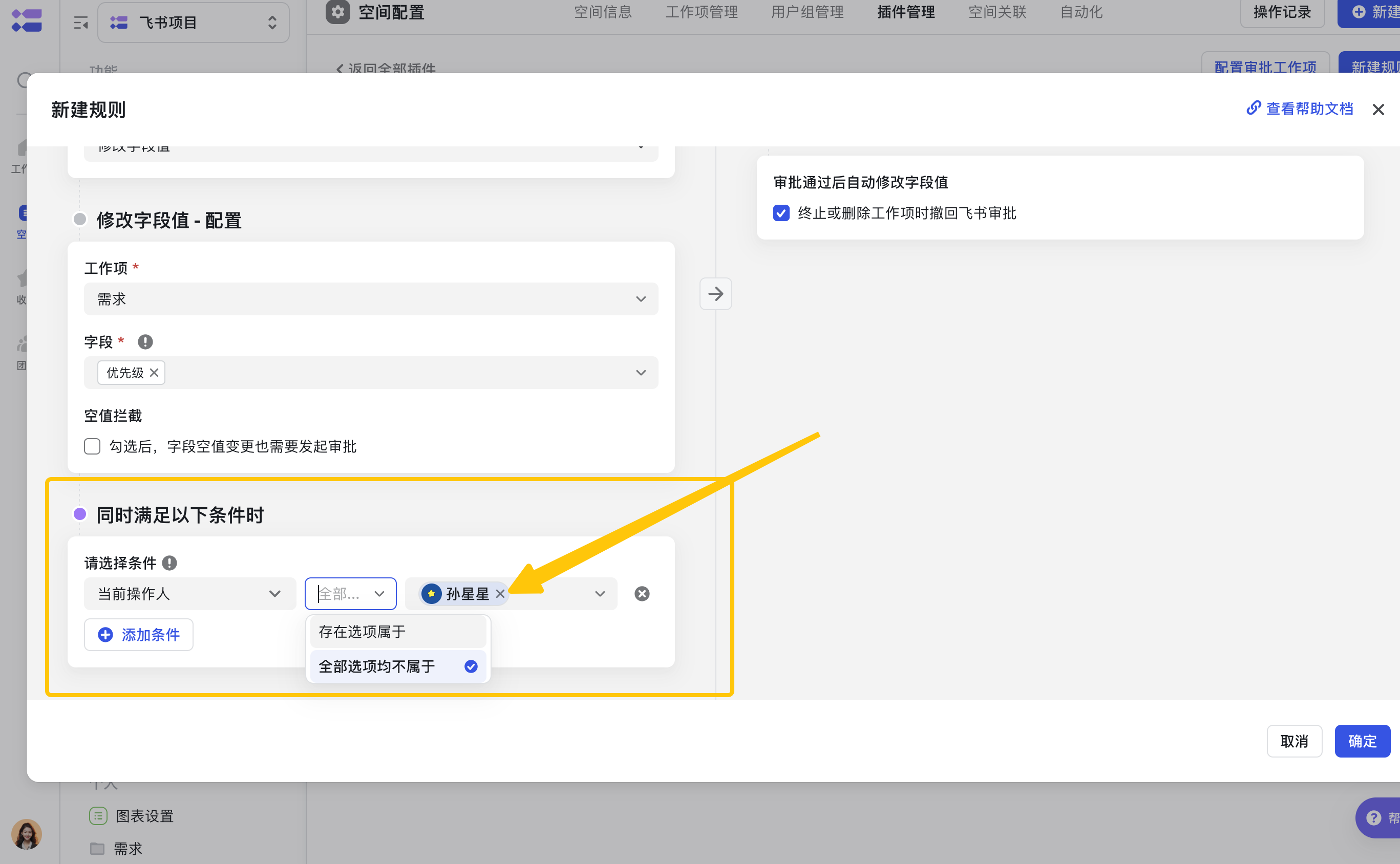
Task: Switch to 用户组管理 tab
Action: tap(807, 12)
